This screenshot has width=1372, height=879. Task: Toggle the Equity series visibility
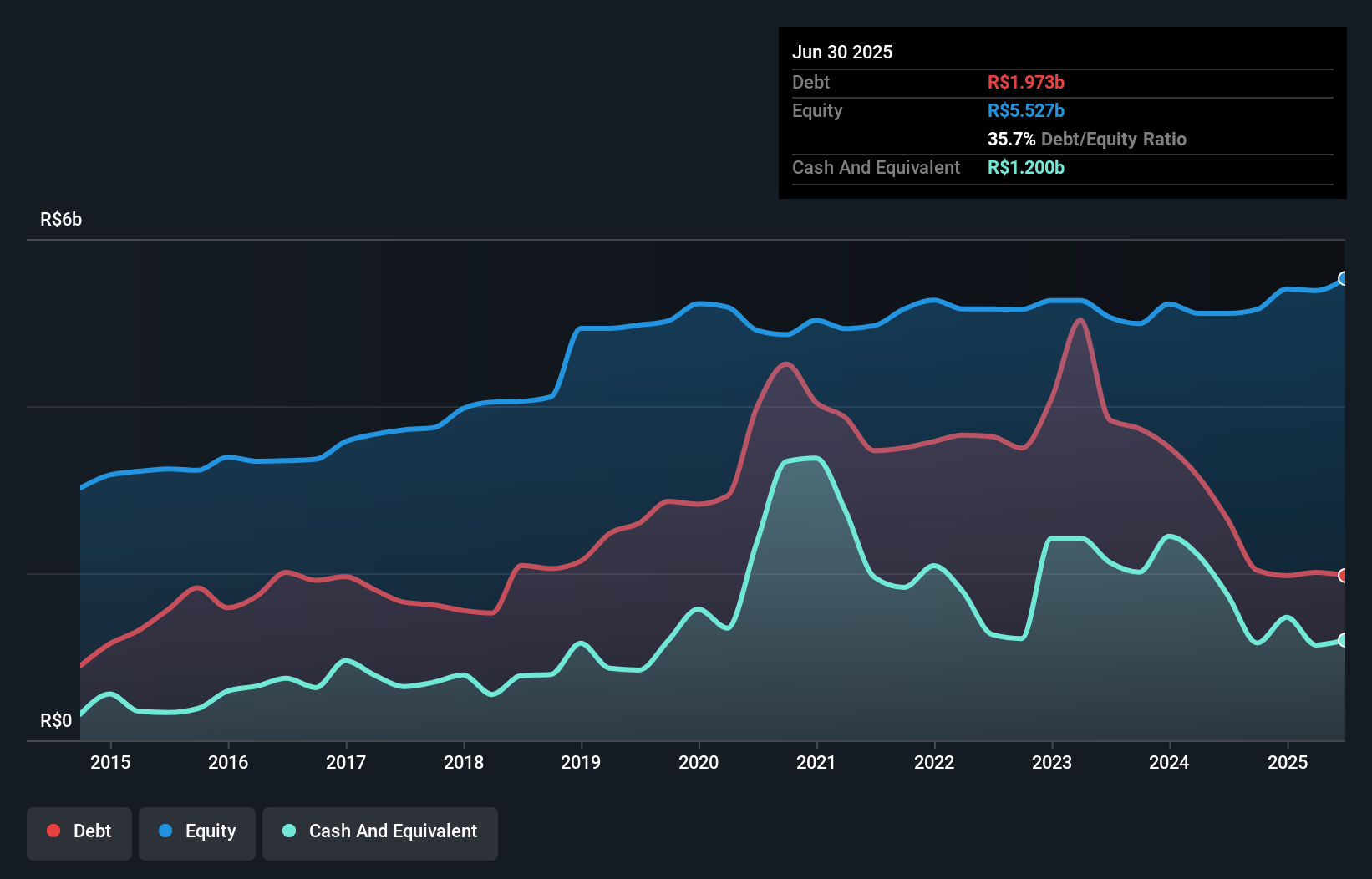click(x=196, y=831)
